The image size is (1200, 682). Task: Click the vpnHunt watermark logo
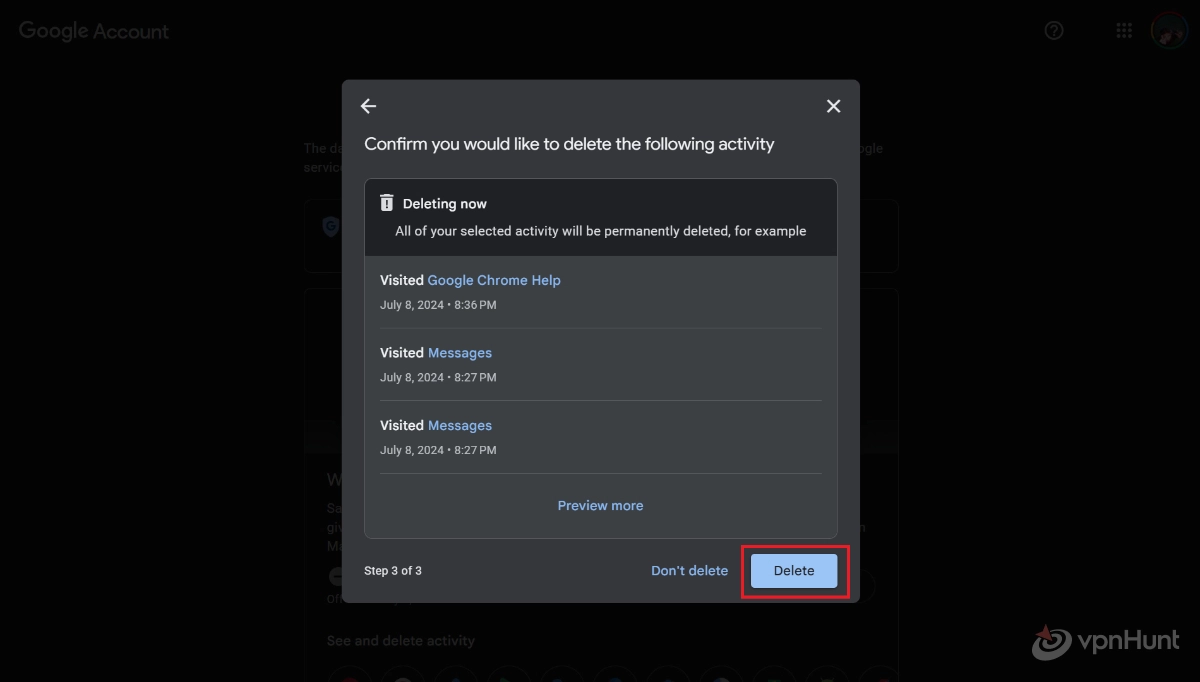[1105, 642]
